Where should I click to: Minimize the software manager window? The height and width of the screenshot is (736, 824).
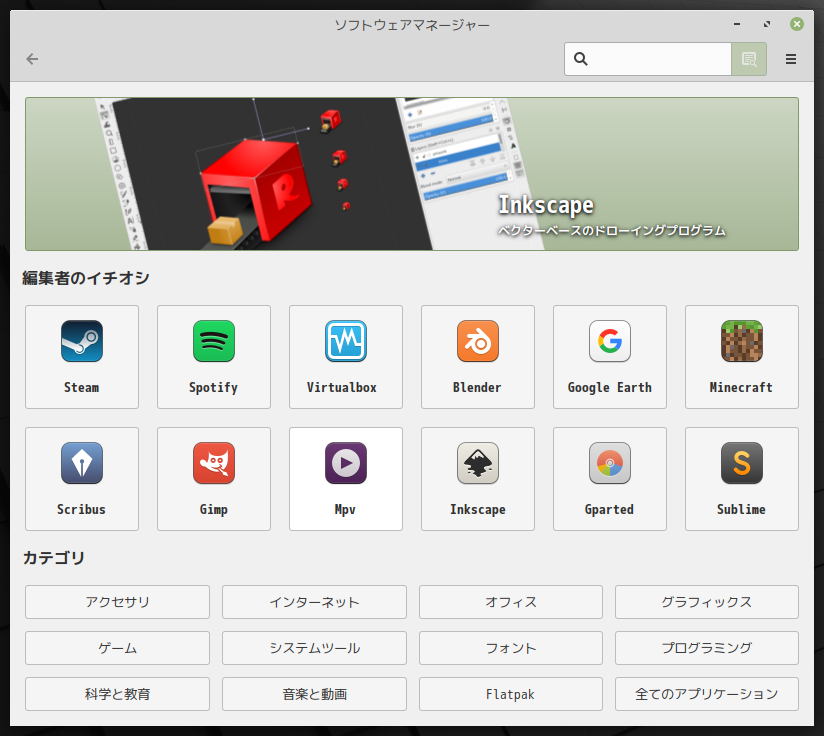coord(737,24)
